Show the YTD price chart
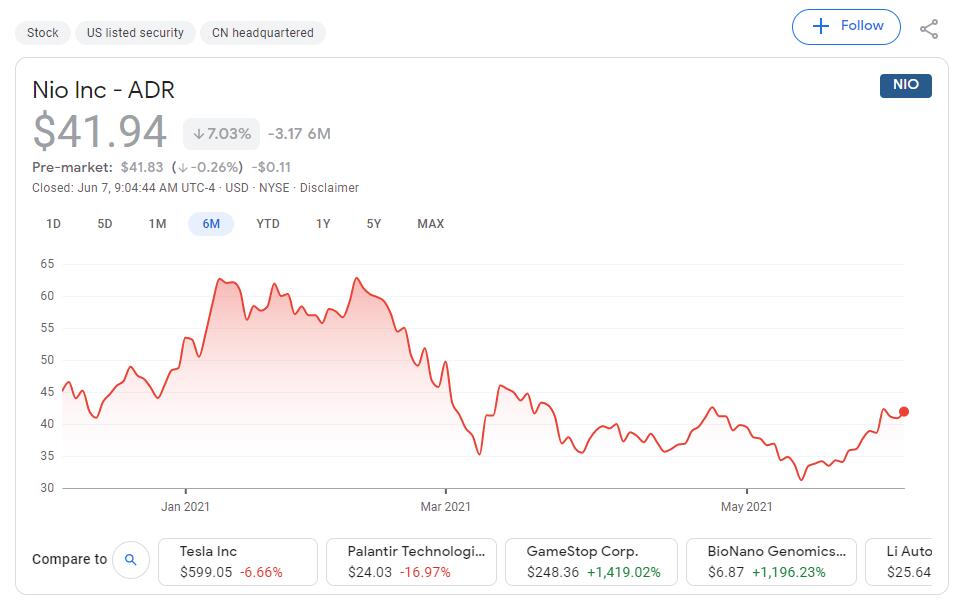 tap(268, 224)
